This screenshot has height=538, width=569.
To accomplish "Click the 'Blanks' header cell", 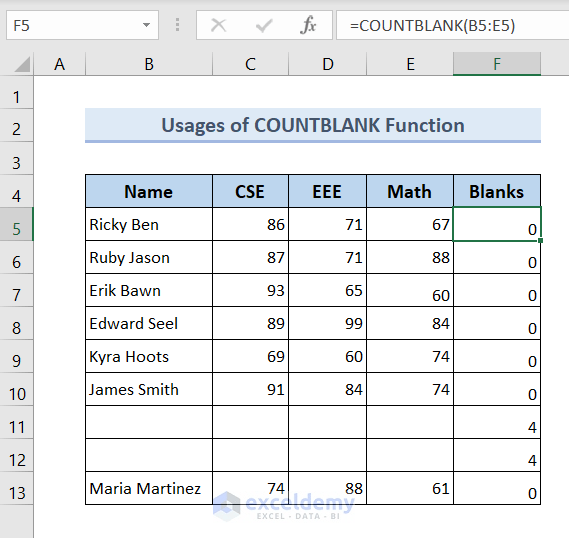I will (x=497, y=191).
